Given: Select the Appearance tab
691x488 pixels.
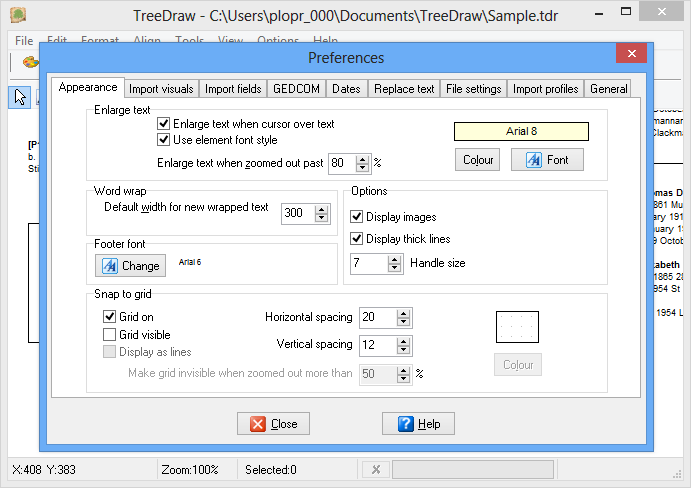Looking at the screenshot, I should 88,87.
